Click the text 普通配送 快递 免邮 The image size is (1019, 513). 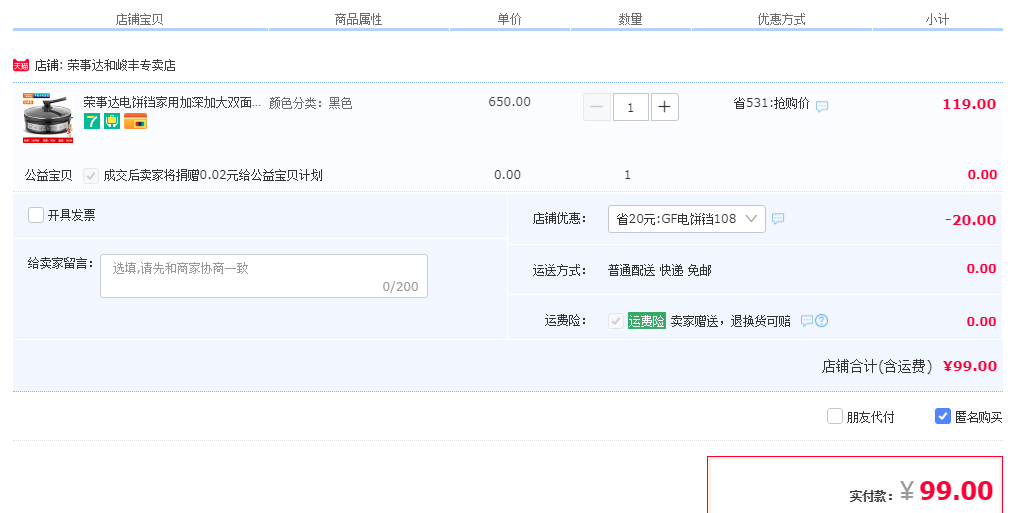coord(660,270)
